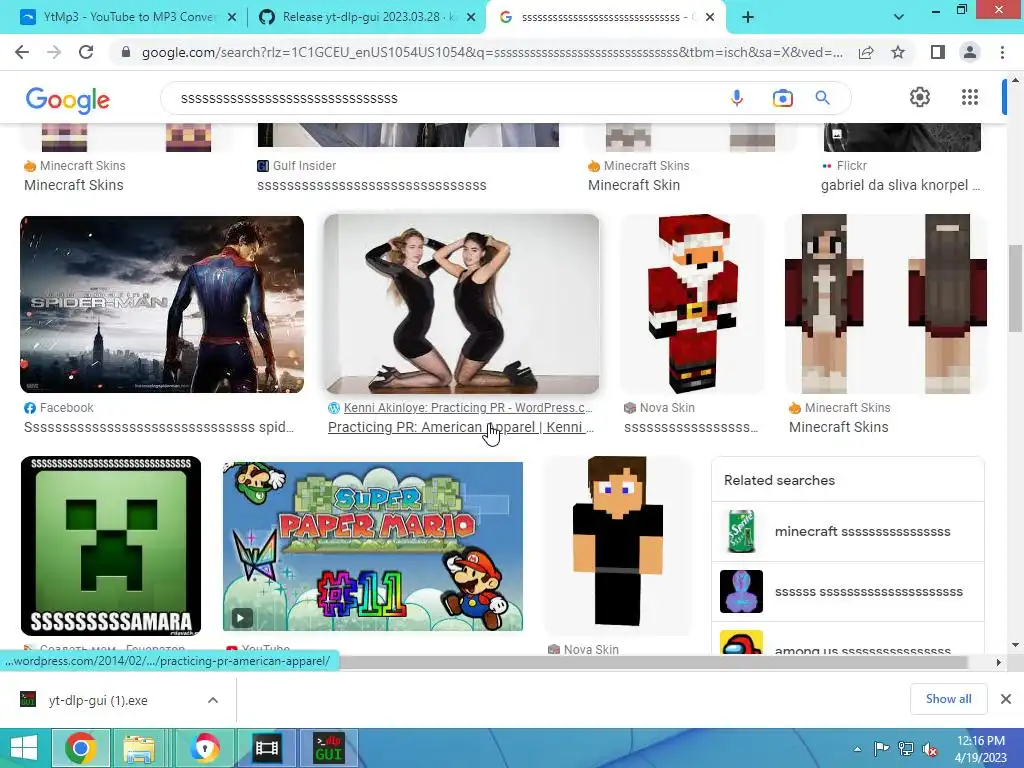Viewport: 1024px width, 768px height.
Task: Click the address bar URL
Action: [x=492, y=52]
